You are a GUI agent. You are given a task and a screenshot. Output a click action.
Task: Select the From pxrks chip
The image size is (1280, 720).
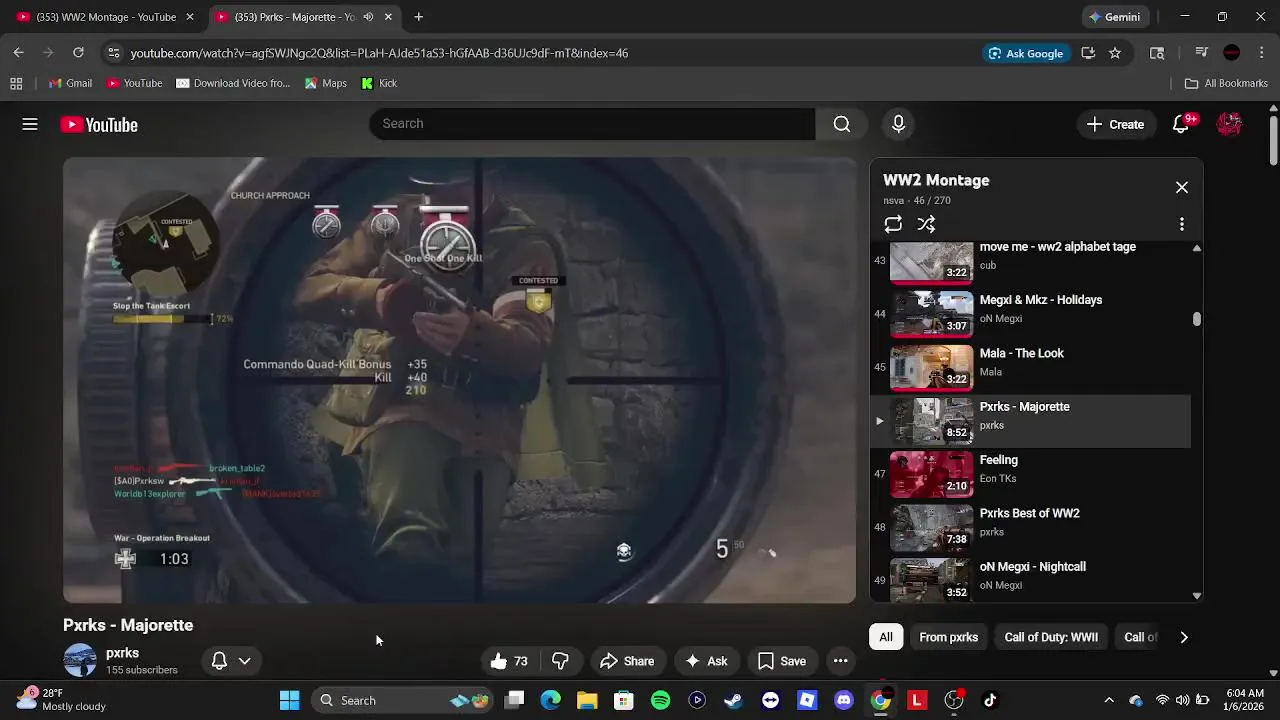pos(949,637)
